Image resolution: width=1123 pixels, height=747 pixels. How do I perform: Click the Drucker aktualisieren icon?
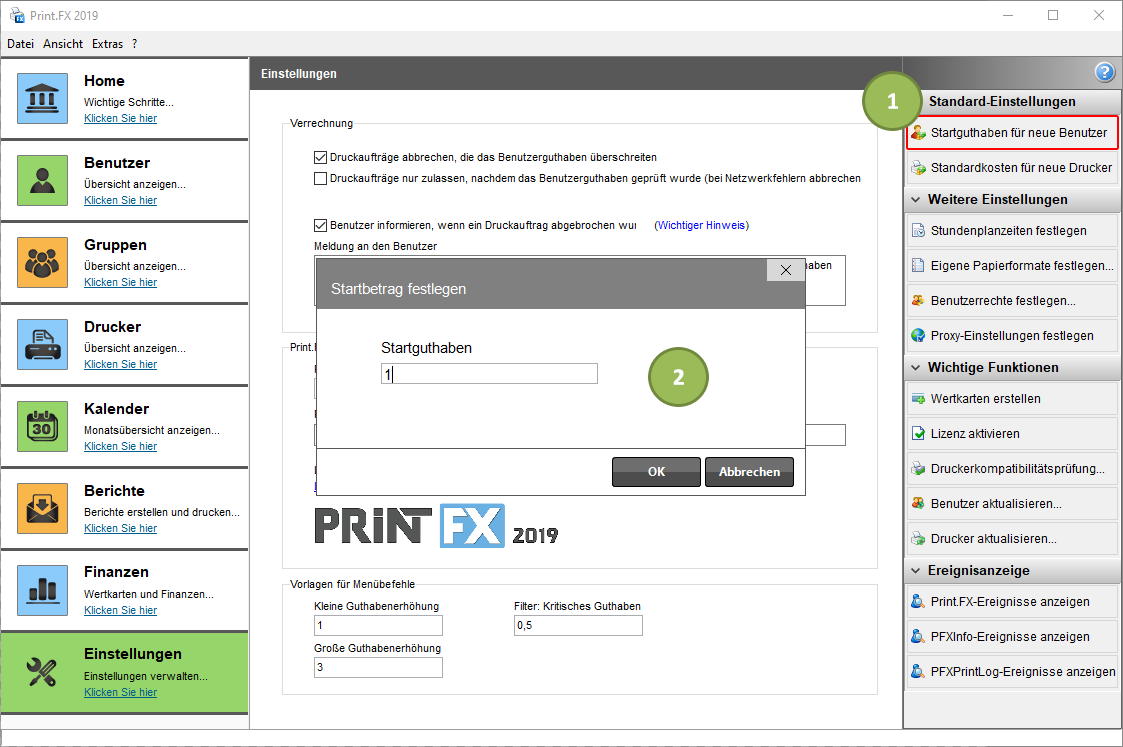click(x=918, y=539)
